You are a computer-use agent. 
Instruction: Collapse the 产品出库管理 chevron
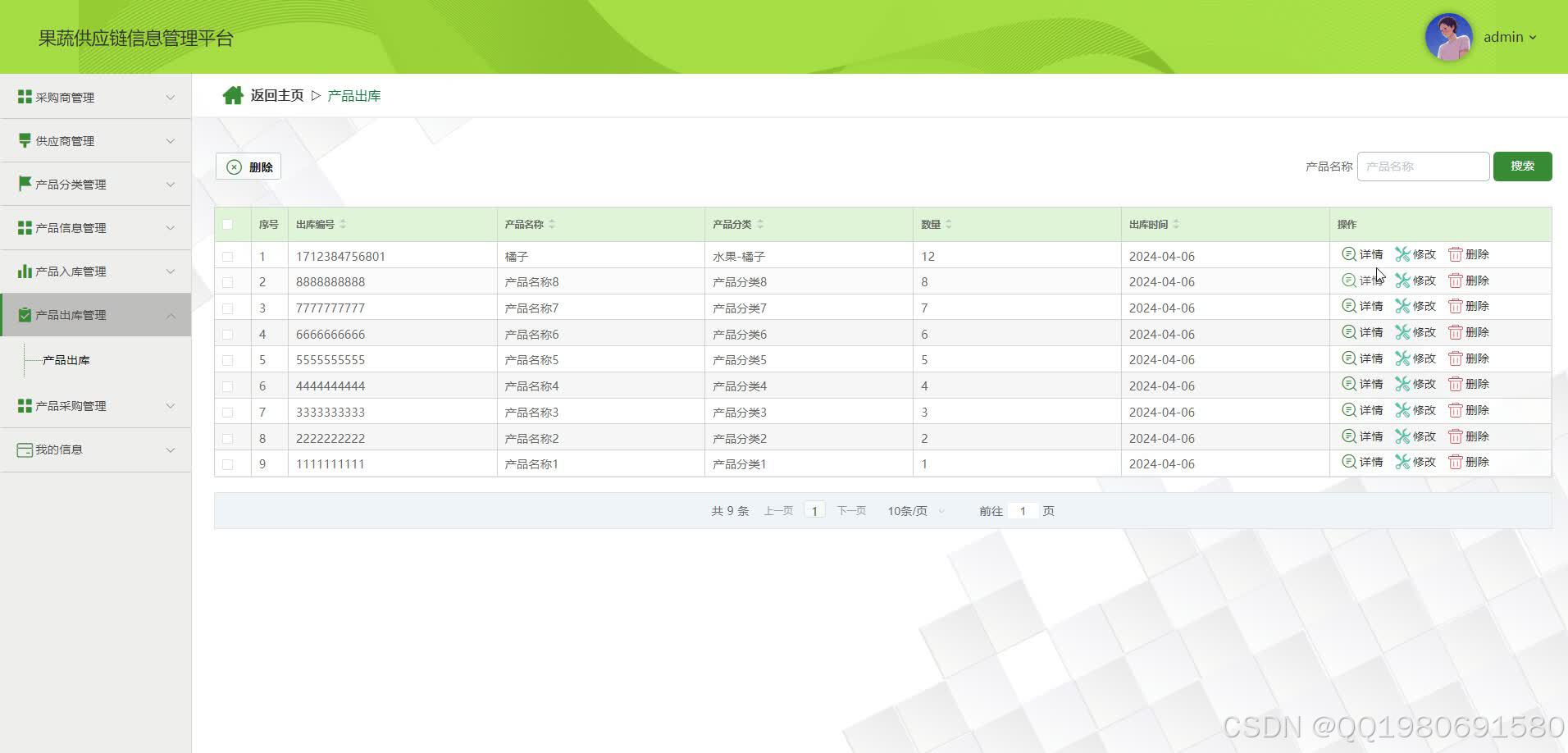[x=171, y=315]
